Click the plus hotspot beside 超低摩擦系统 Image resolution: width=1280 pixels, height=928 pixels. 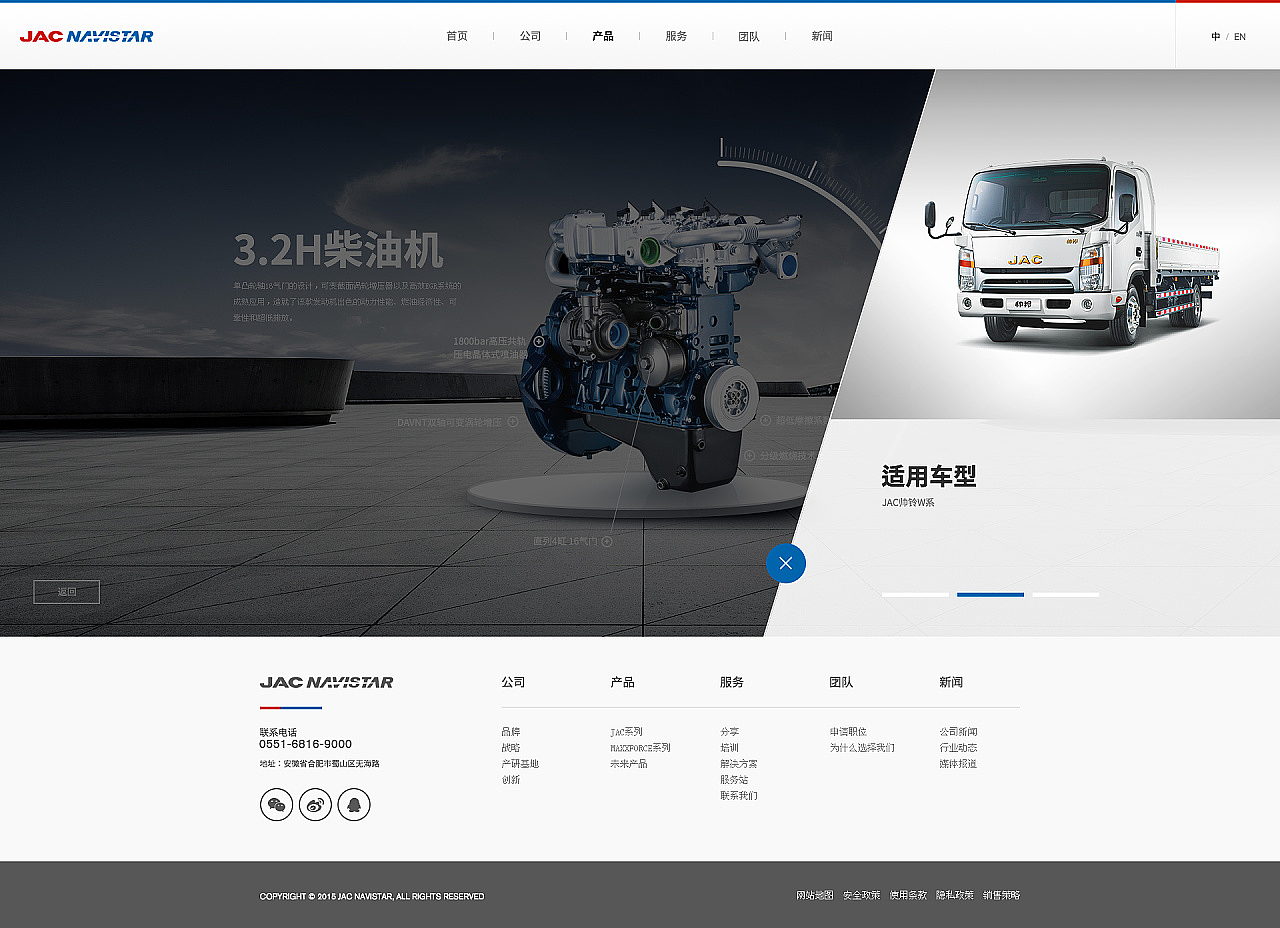(766, 420)
